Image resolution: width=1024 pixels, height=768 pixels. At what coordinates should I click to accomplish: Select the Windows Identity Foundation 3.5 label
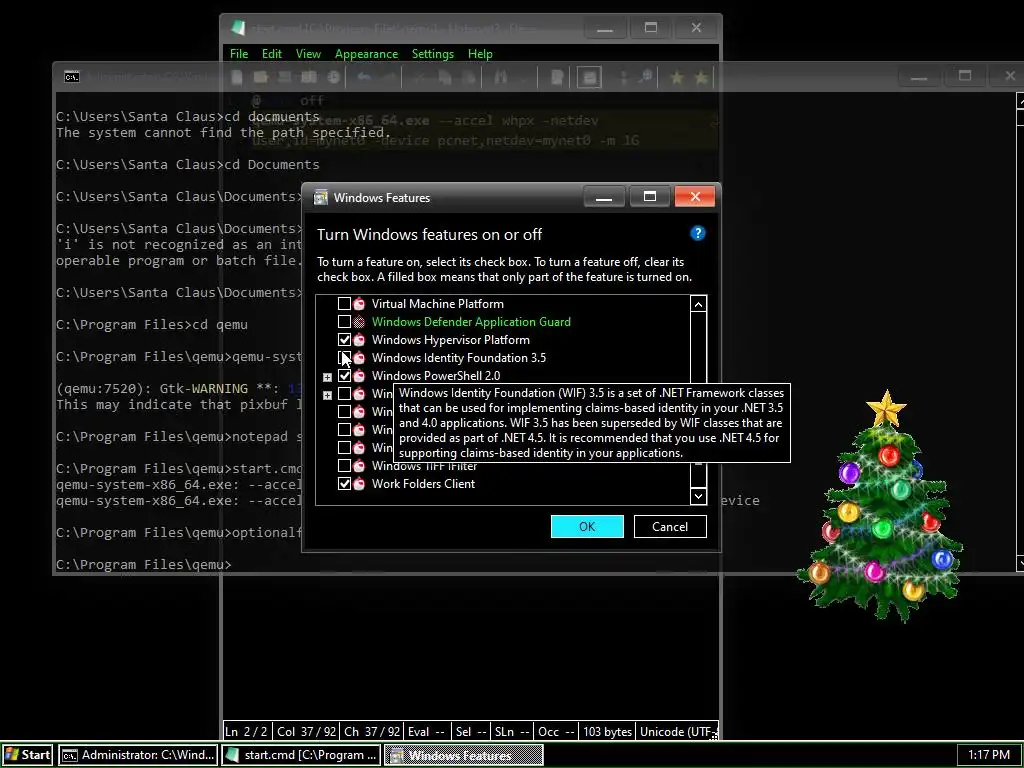tap(458, 358)
